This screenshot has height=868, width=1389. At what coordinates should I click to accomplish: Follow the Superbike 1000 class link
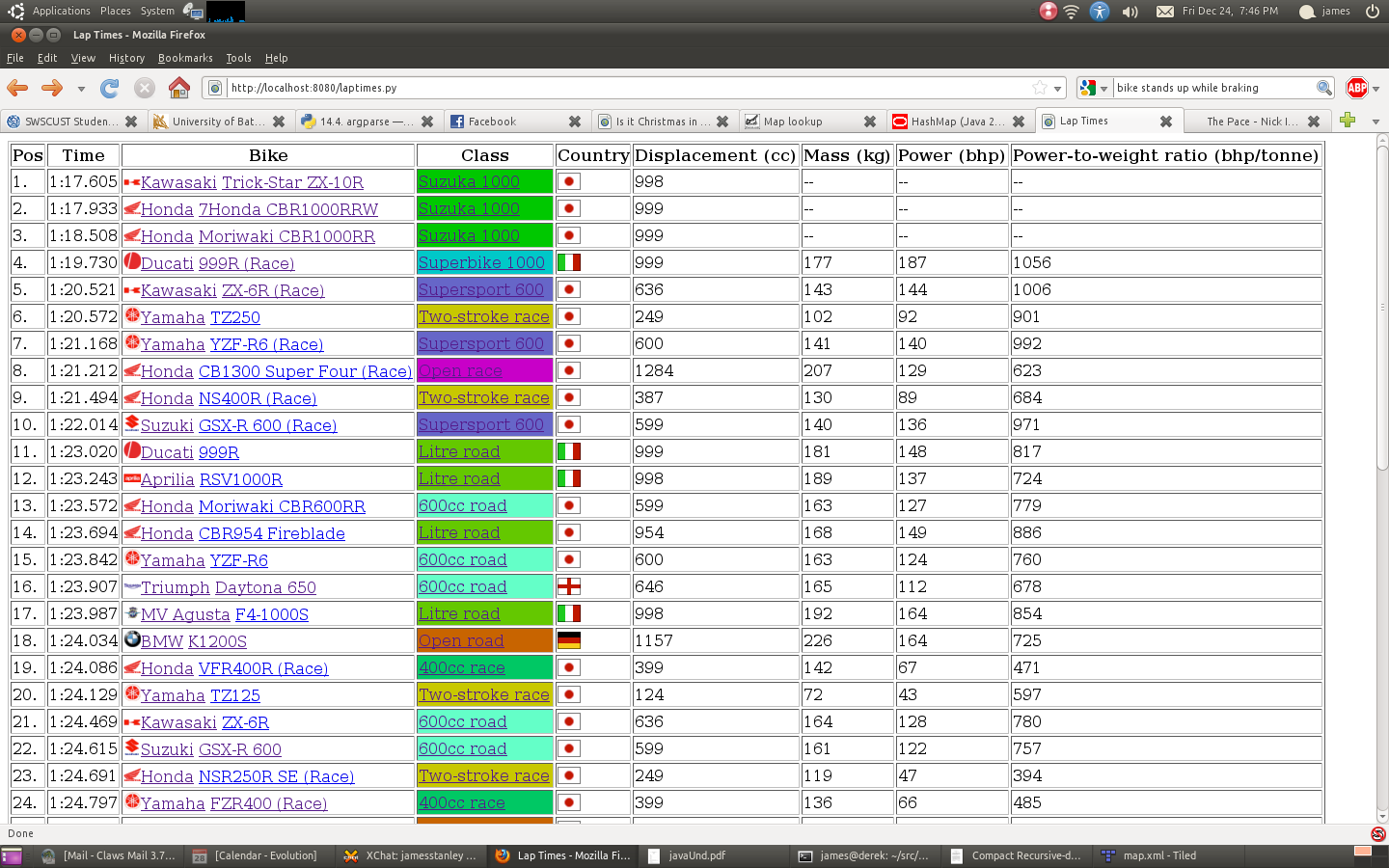481,262
